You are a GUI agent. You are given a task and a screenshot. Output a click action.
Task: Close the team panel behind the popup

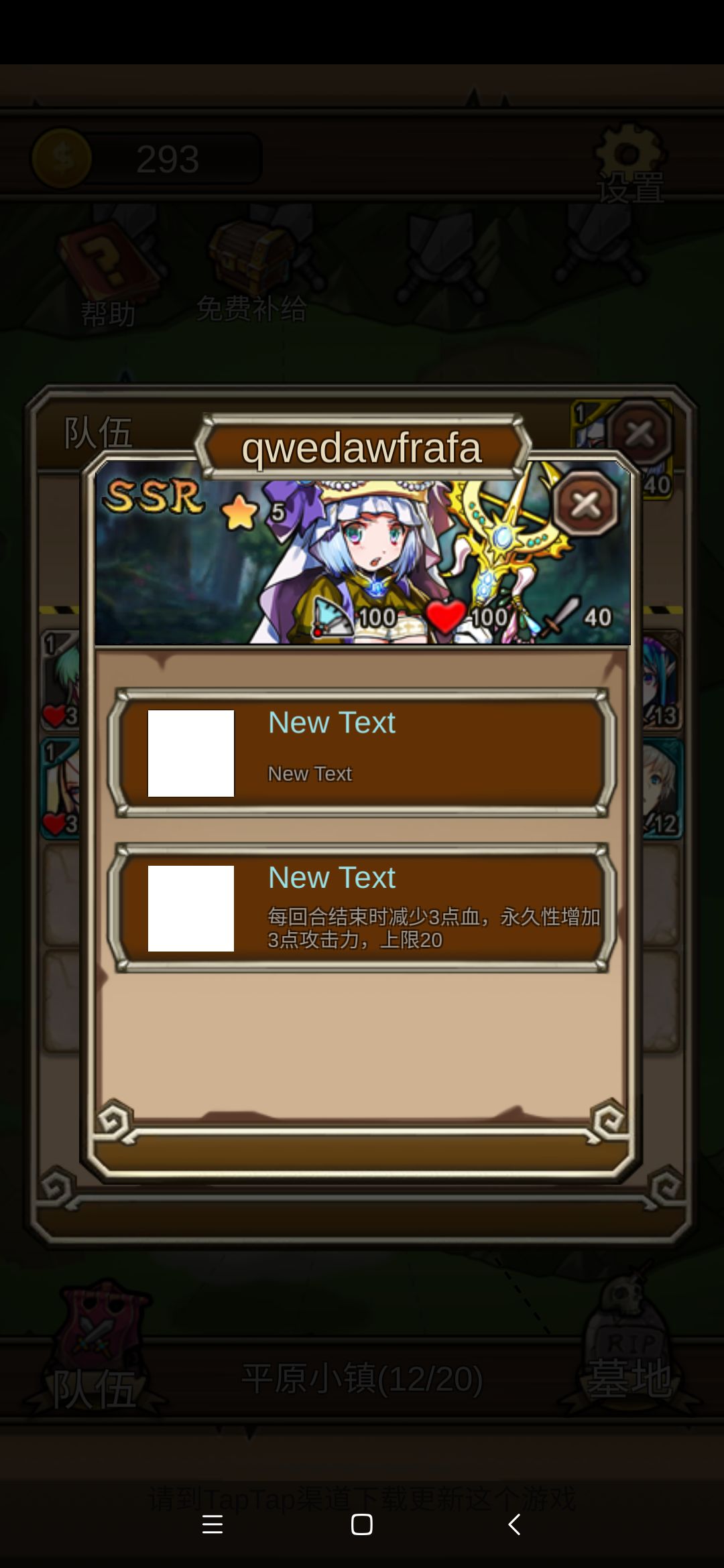640,433
